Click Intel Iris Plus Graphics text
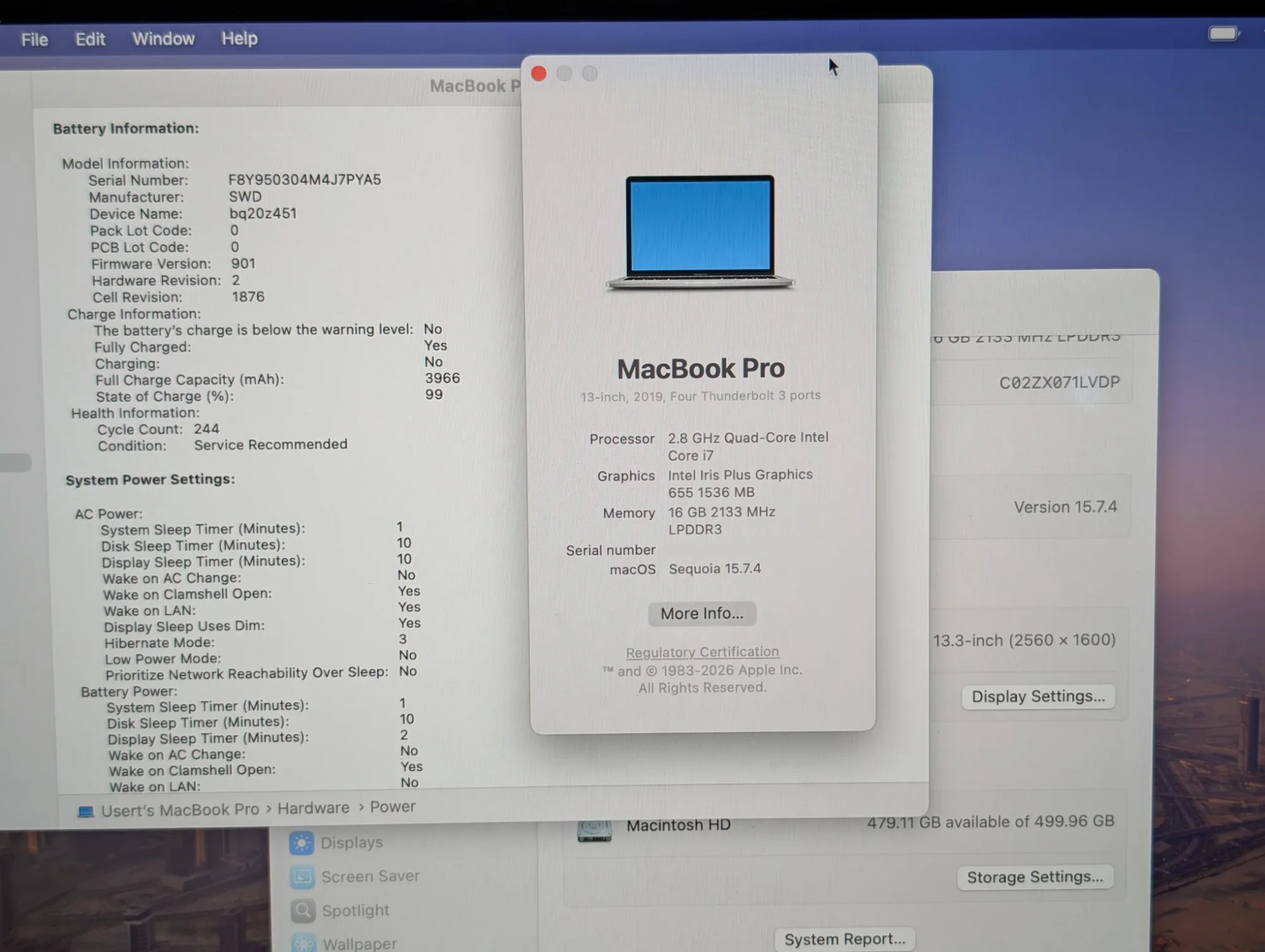Screen dimensions: 1265x952 tap(740, 483)
